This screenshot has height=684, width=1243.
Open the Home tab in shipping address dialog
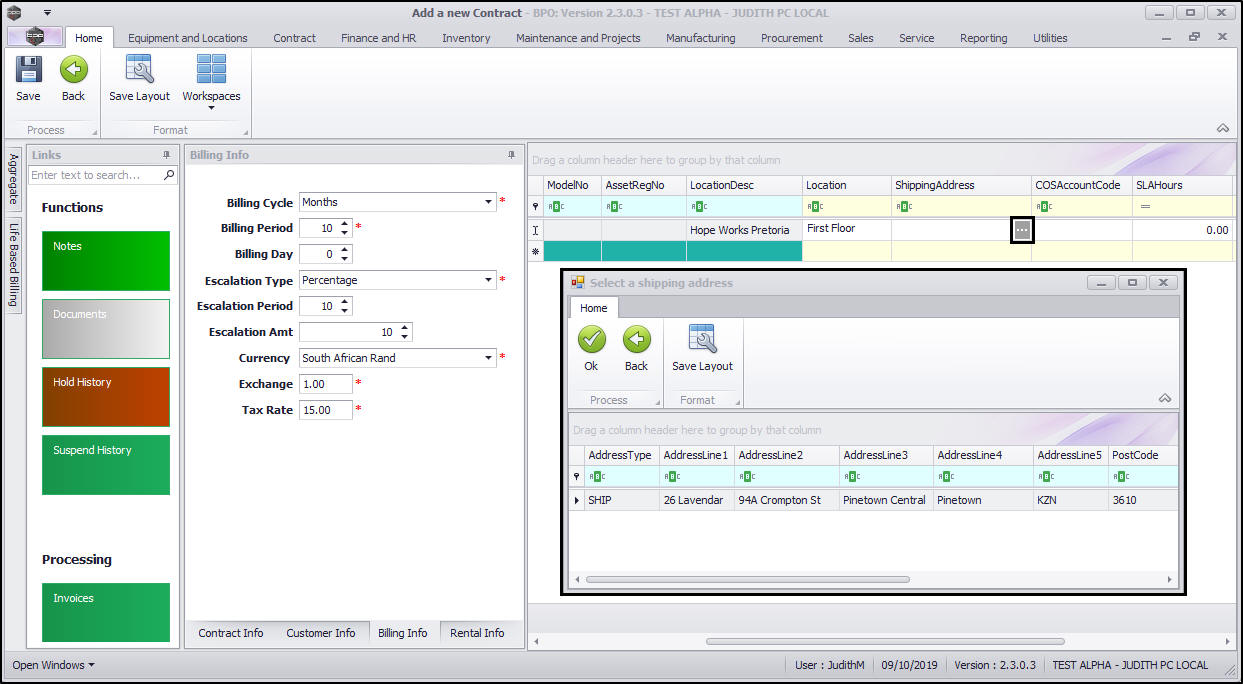tap(594, 308)
